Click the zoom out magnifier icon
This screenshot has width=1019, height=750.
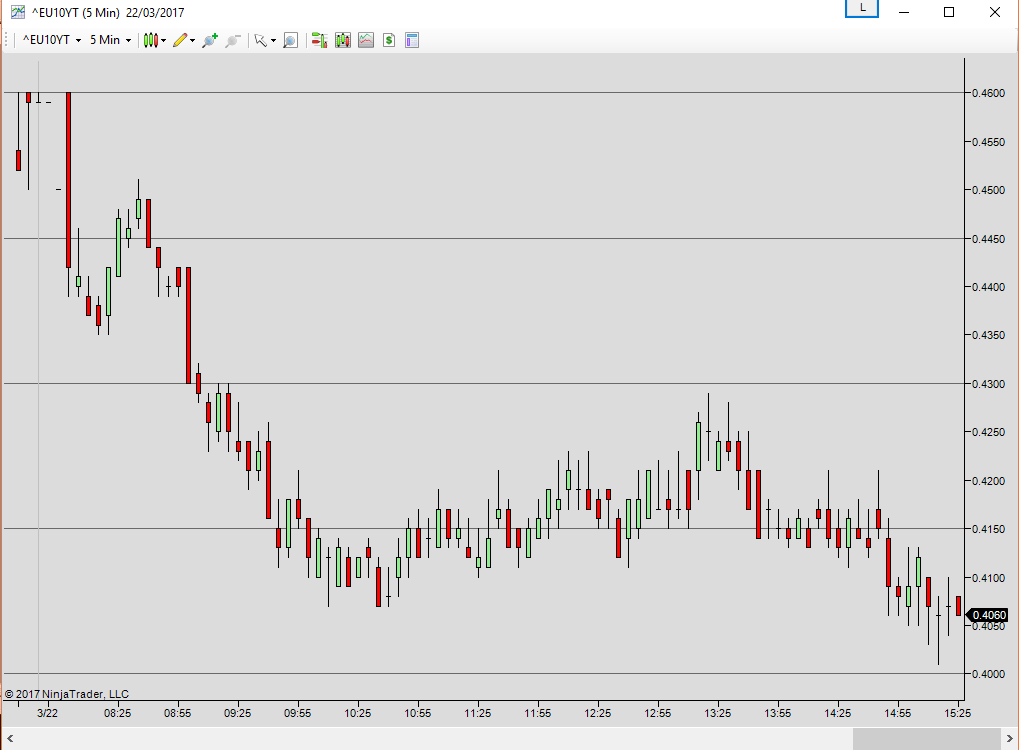tap(233, 40)
